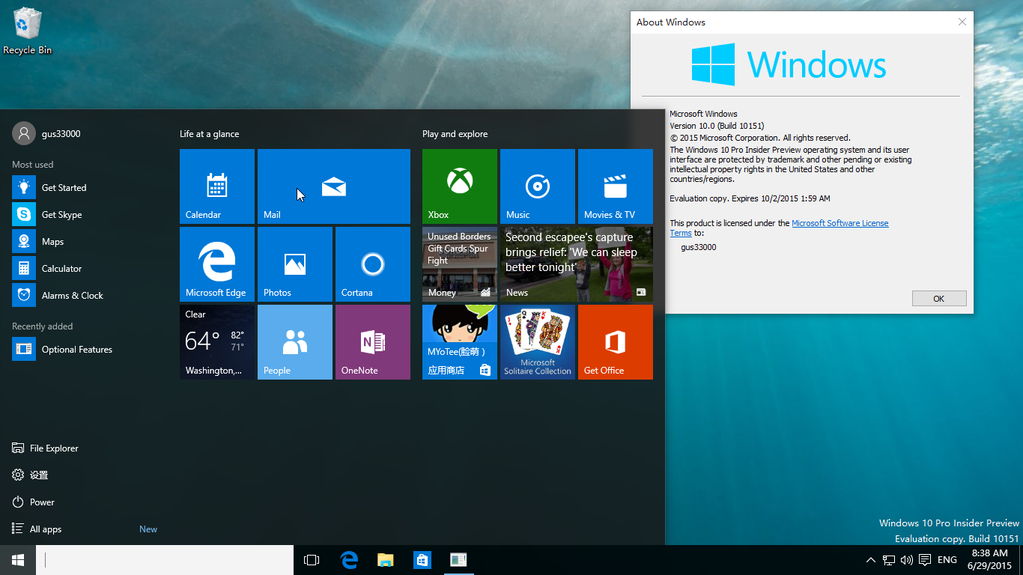The height and width of the screenshot is (575, 1023).
Task: Open the Store tile with MYoTee
Action: pos(459,342)
